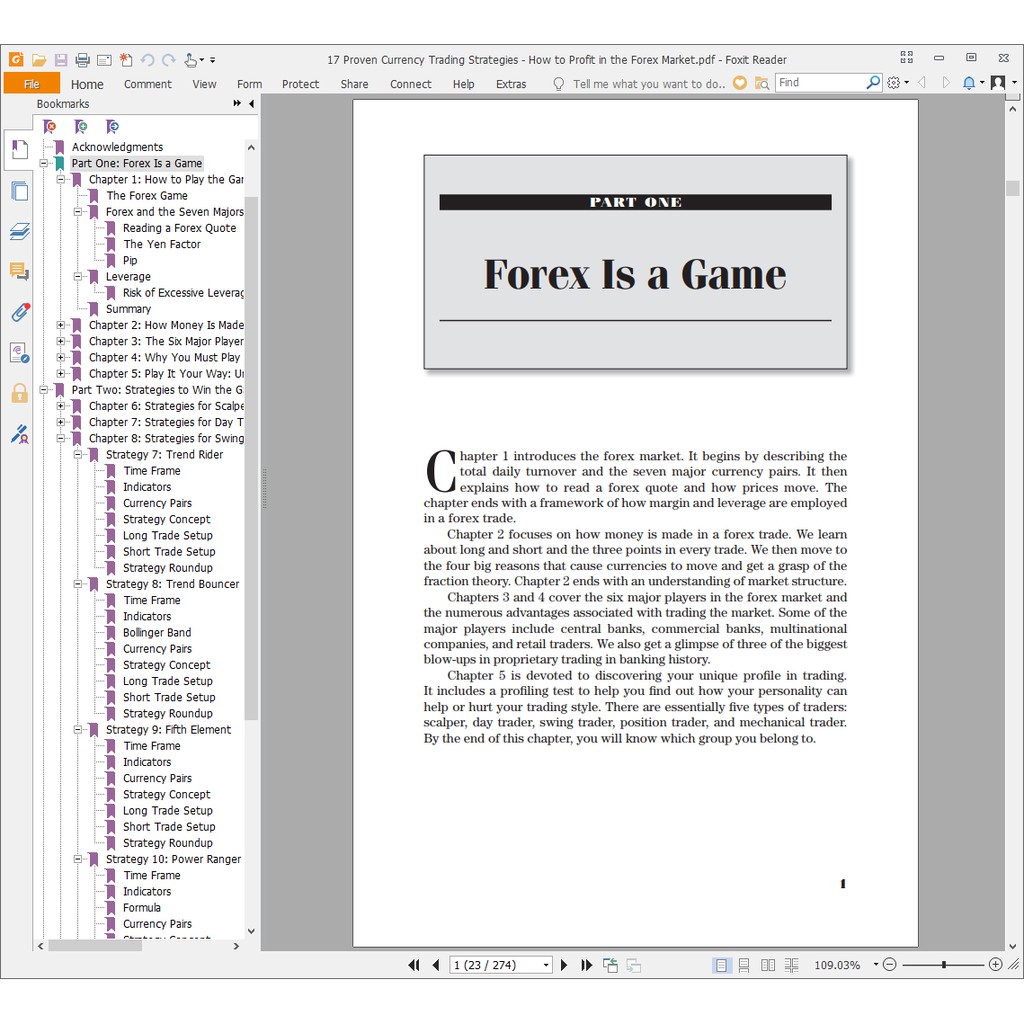Collapse Strategy 7: Trend Rider node
This screenshot has height=1024, width=1024.
pos(78,454)
